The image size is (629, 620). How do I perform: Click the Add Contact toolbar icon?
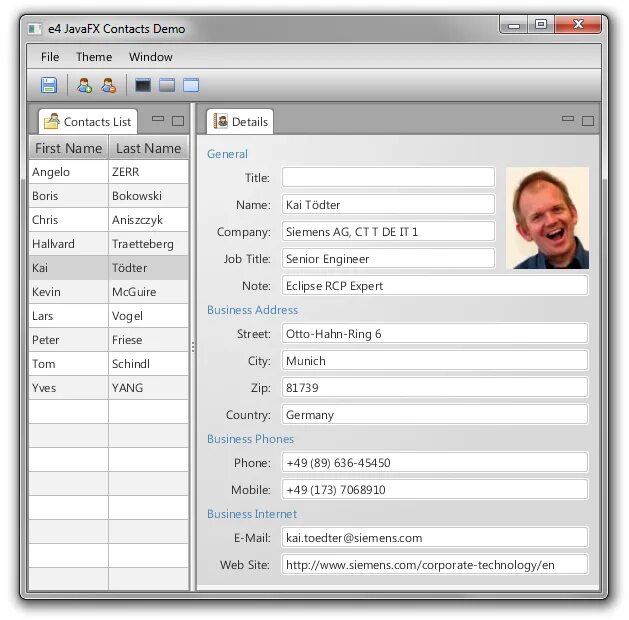coord(85,85)
